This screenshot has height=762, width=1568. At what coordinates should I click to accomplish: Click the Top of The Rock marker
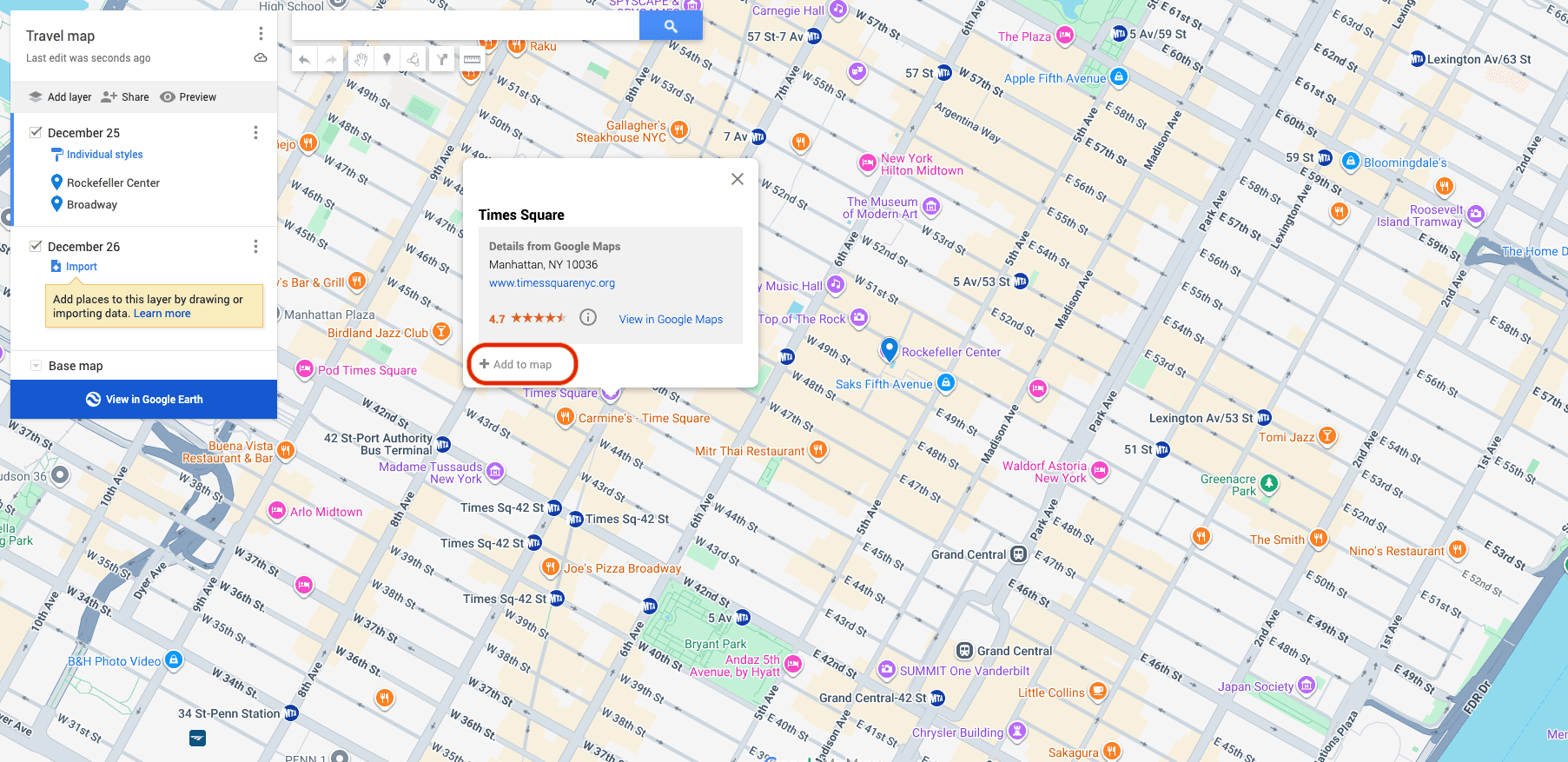[x=859, y=317]
